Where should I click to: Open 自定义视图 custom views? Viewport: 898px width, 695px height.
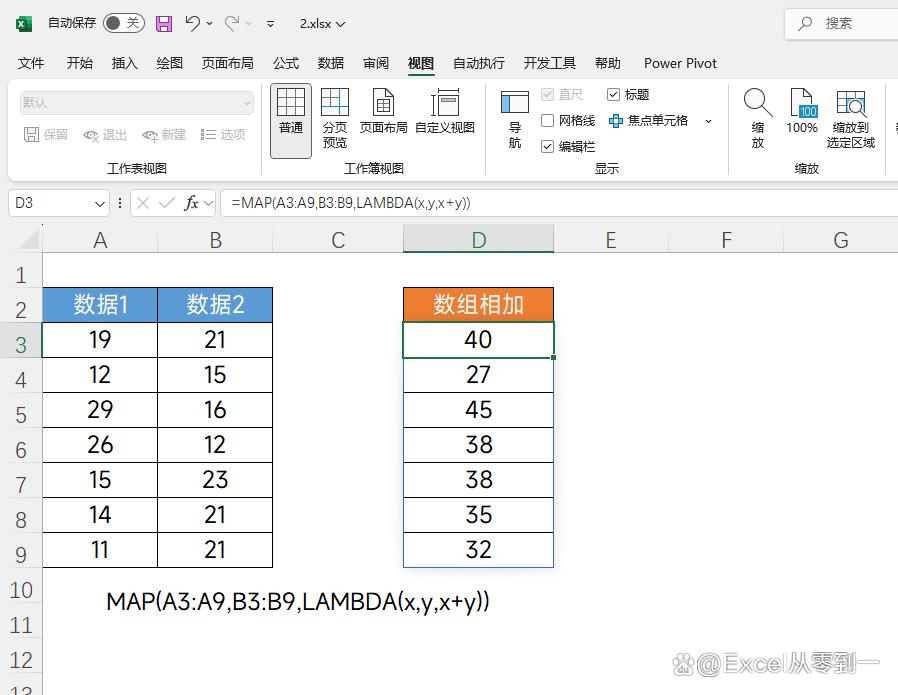point(445,110)
